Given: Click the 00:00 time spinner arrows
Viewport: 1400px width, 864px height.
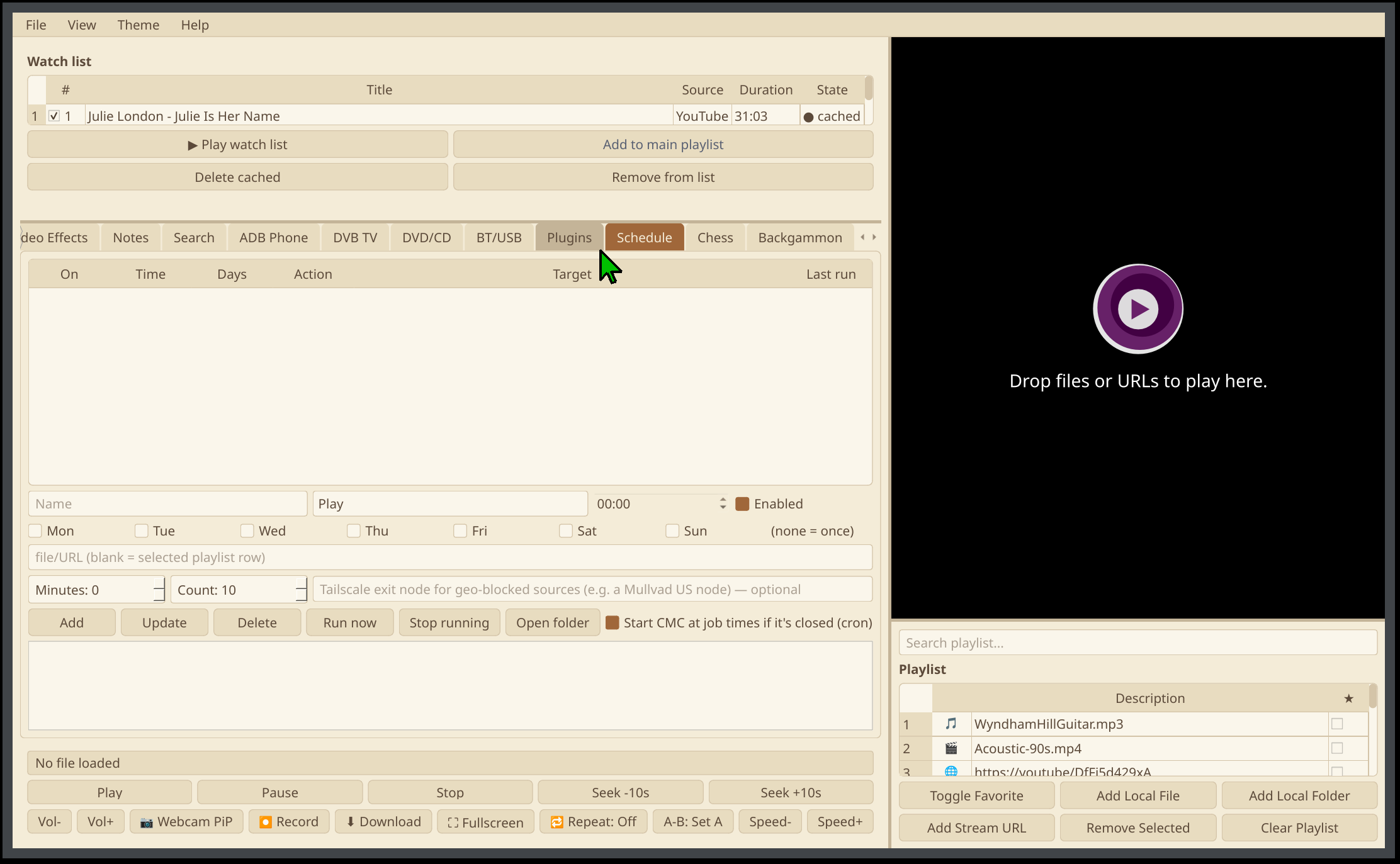Looking at the screenshot, I should (723, 504).
